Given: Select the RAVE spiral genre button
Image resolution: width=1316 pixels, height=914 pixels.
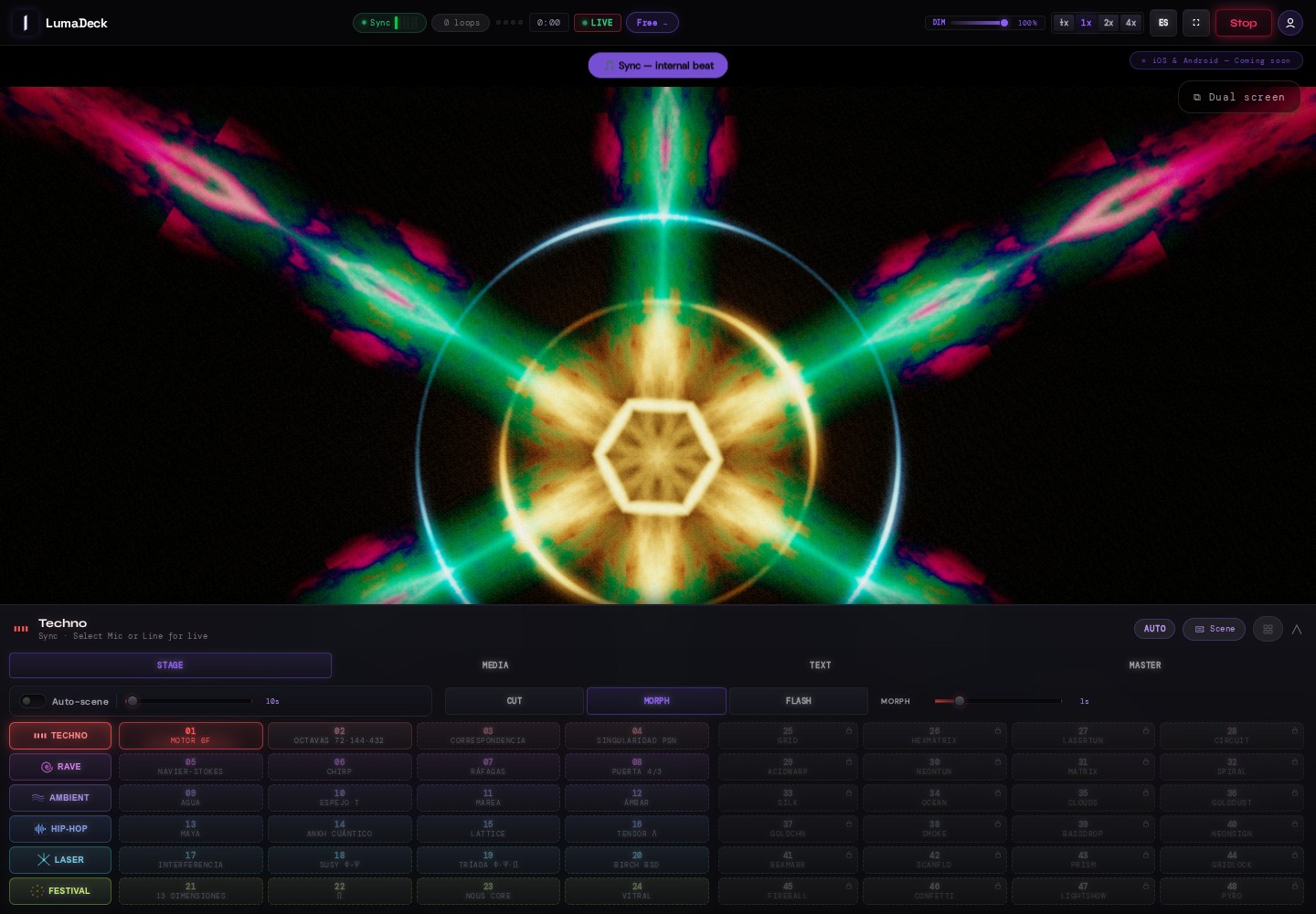Looking at the screenshot, I should coord(60,767).
